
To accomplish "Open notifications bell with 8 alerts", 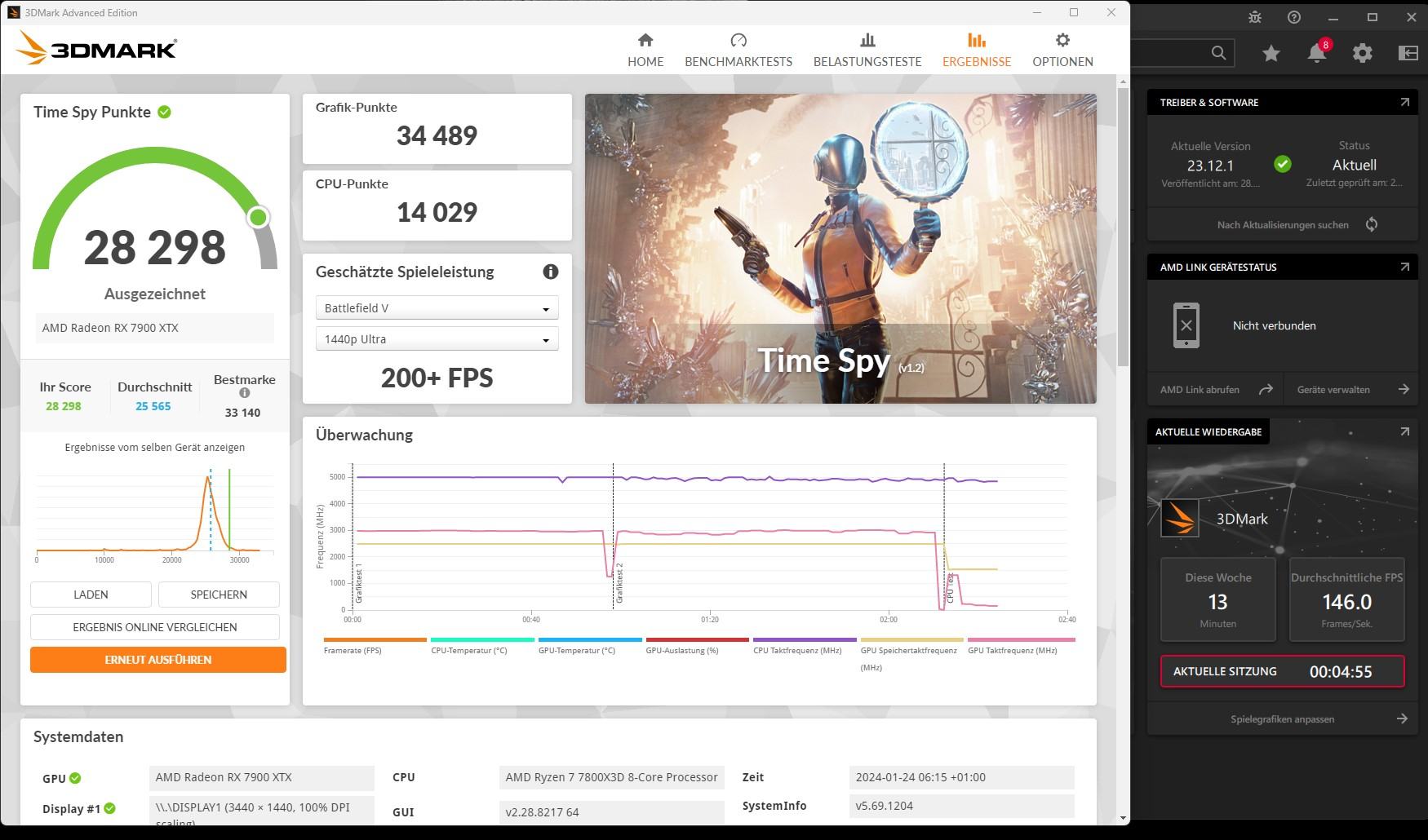I will coord(1317,52).
